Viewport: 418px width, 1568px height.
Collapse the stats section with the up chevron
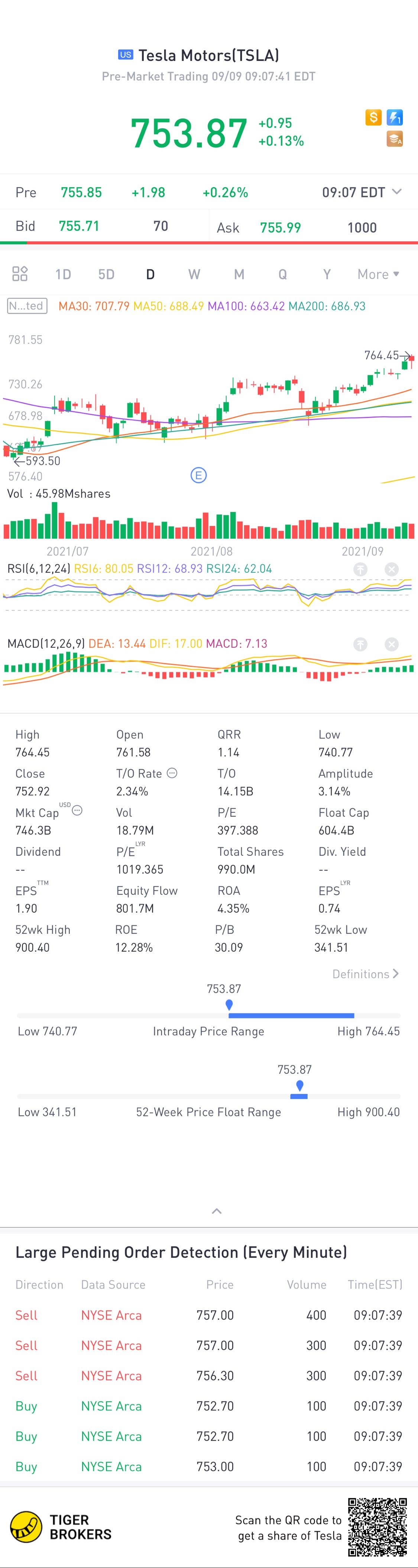coord(217,1211)
